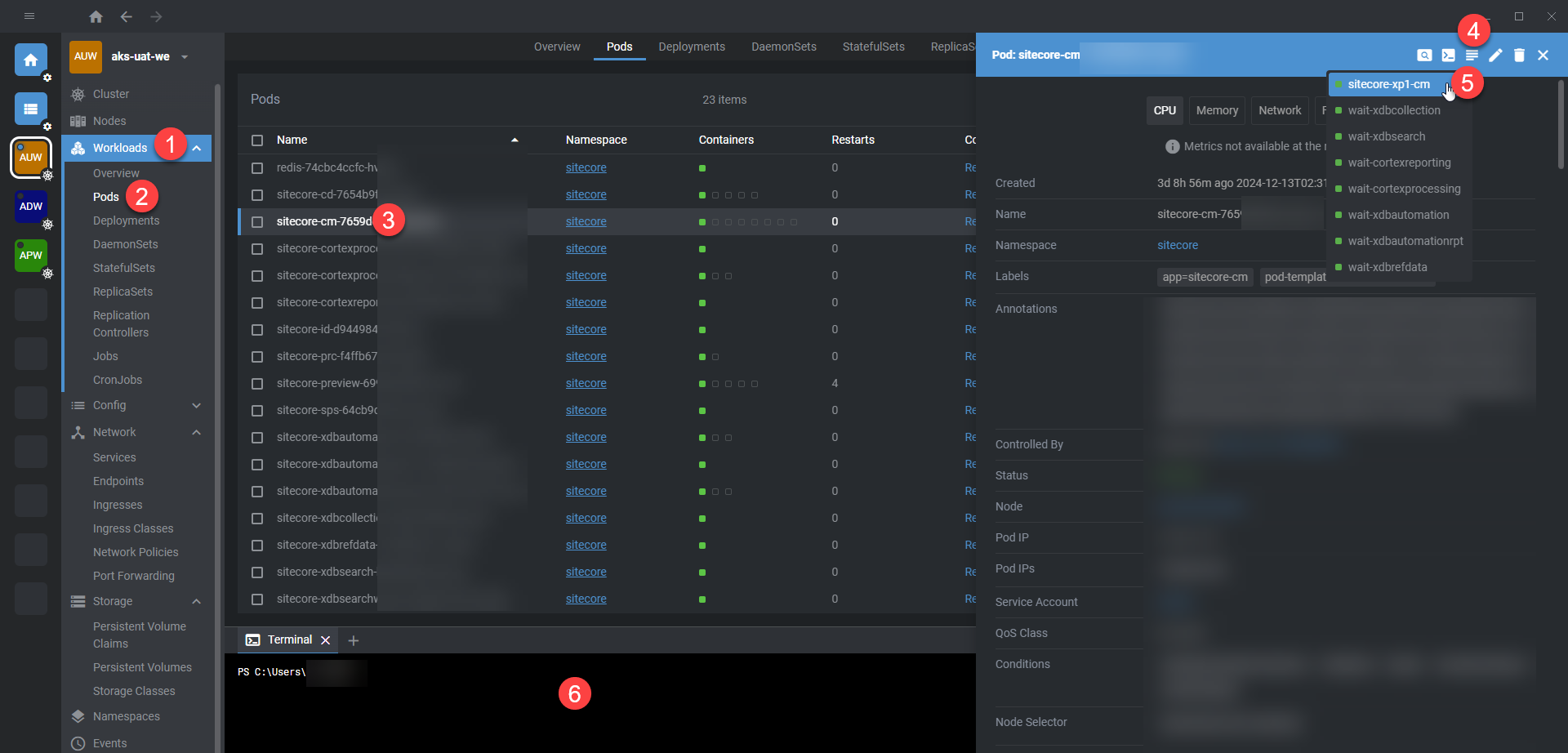Switch to the Deployments tab
Image resolution: width=1568 pixels, height=753 pixels.
pyautogui.click(x=691, y=47)
